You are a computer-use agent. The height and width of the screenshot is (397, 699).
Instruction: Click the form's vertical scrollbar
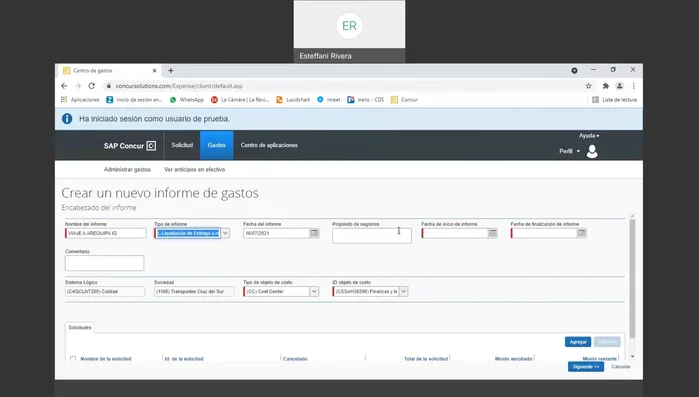[632, 278]
